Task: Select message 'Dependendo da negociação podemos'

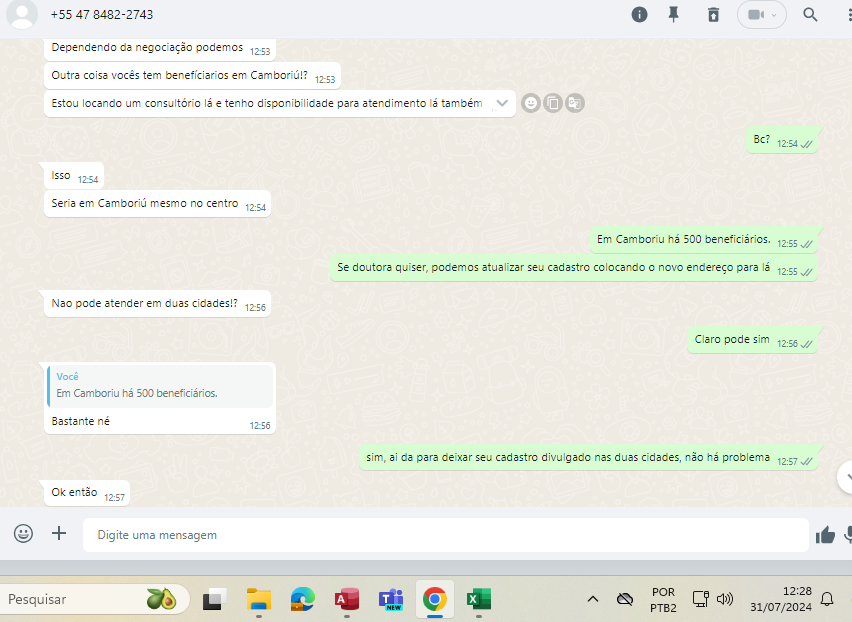Action: [160, 48]
